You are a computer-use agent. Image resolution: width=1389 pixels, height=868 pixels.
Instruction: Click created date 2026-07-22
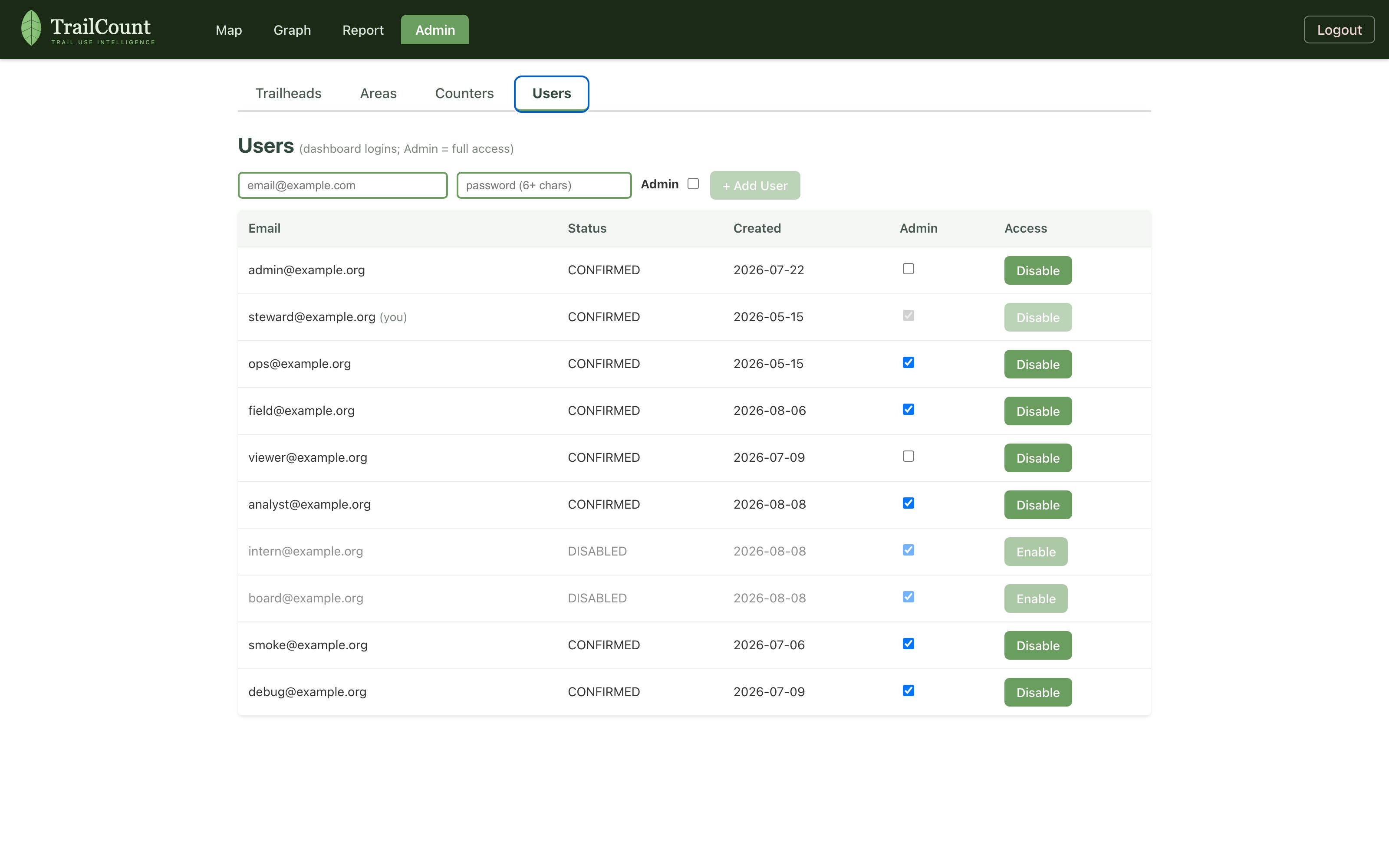coord(769,270)
